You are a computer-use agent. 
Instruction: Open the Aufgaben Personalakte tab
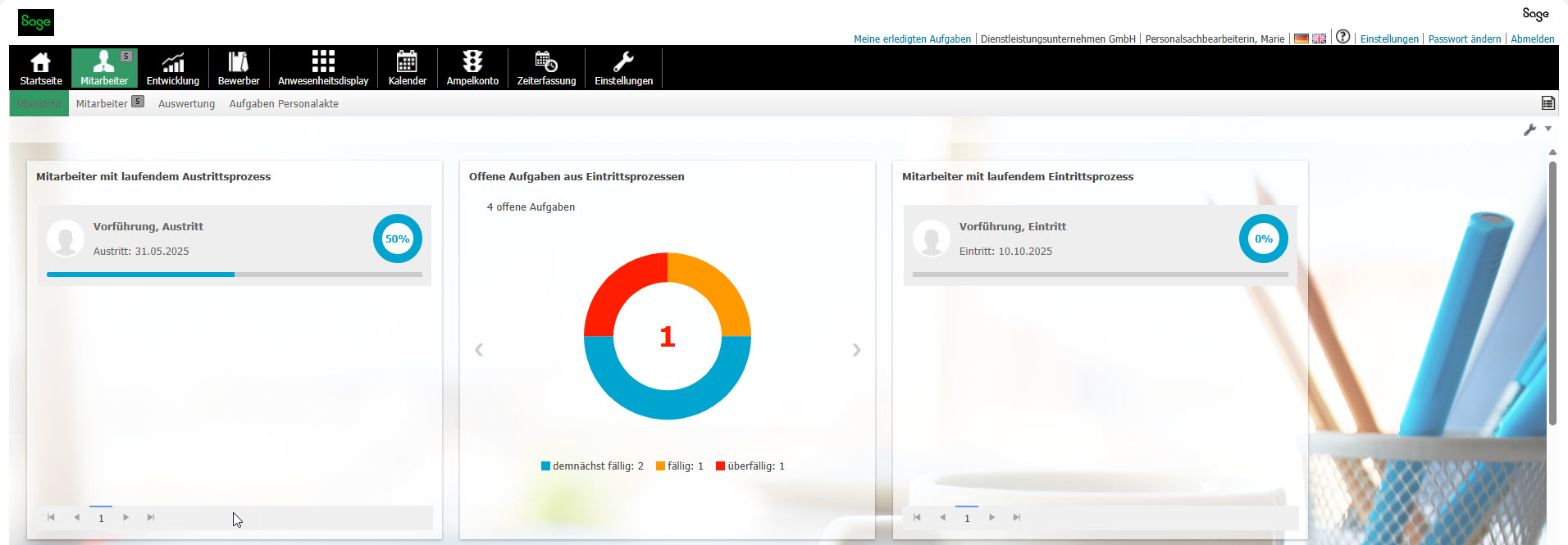point(284,104)
